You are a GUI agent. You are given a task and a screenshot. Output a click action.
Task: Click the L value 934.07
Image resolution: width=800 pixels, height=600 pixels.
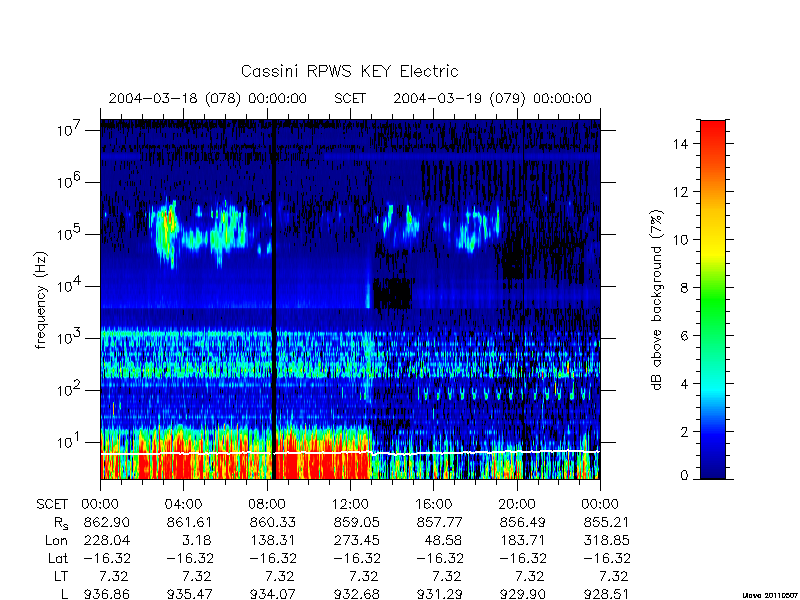(272, 594)
